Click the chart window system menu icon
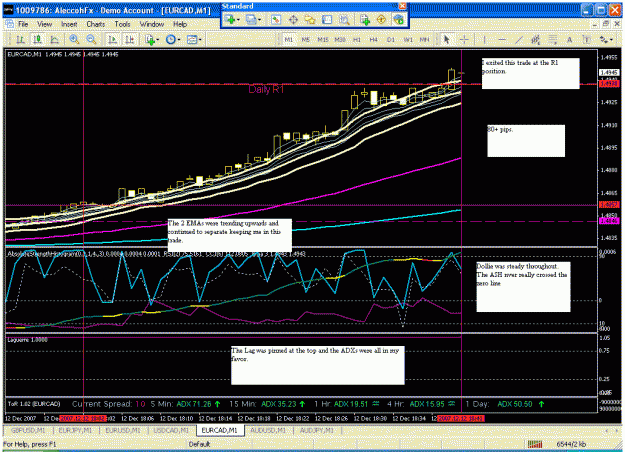The width and height of the screenshot is (625, 452). coord(10,24)
